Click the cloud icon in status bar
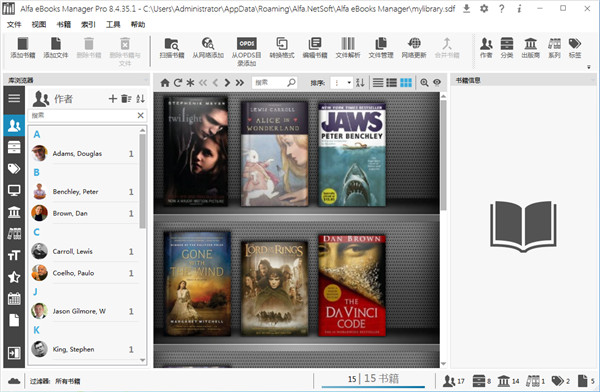Screen dimensions: 600x392 pos(14,381)
